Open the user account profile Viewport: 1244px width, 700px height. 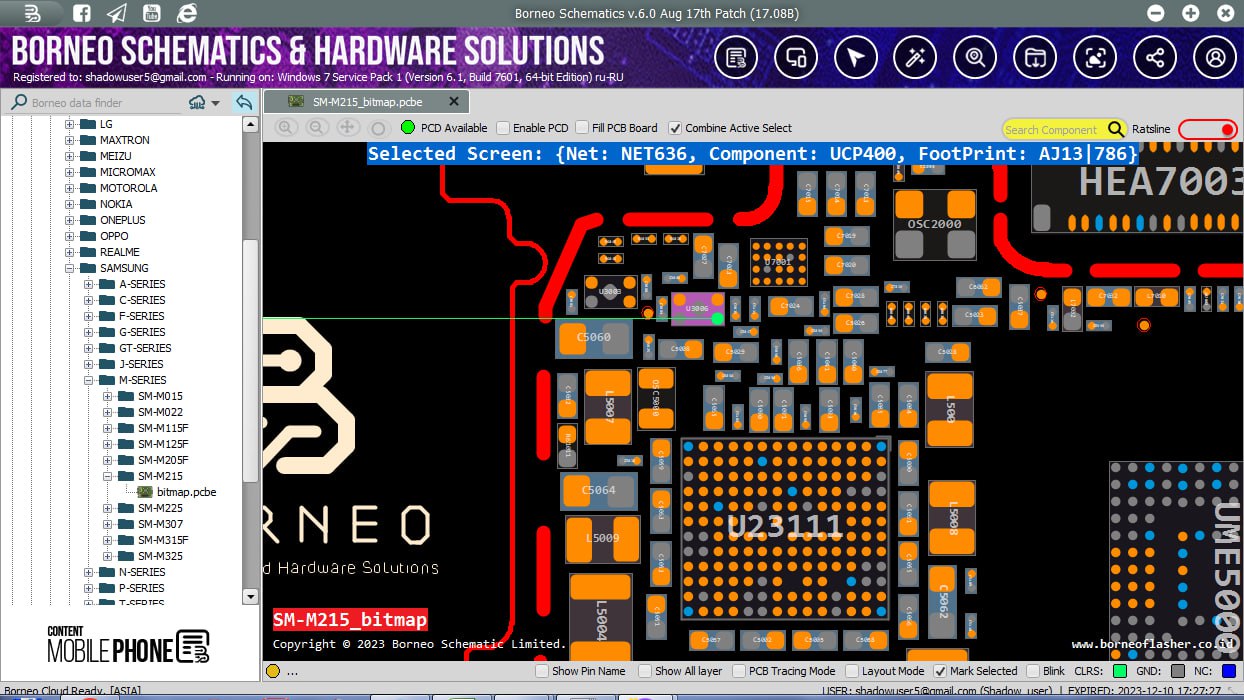pyautogui.click(x=1216, y=58)
